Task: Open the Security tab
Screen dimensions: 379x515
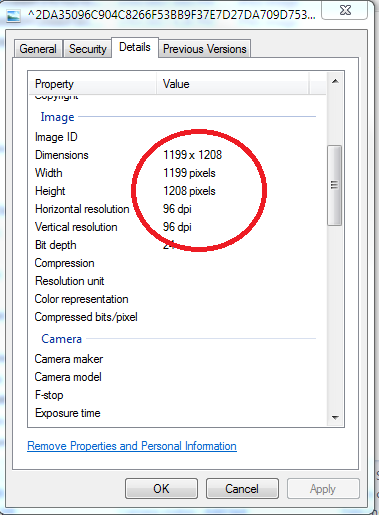Action: click(x=88, y=49)
